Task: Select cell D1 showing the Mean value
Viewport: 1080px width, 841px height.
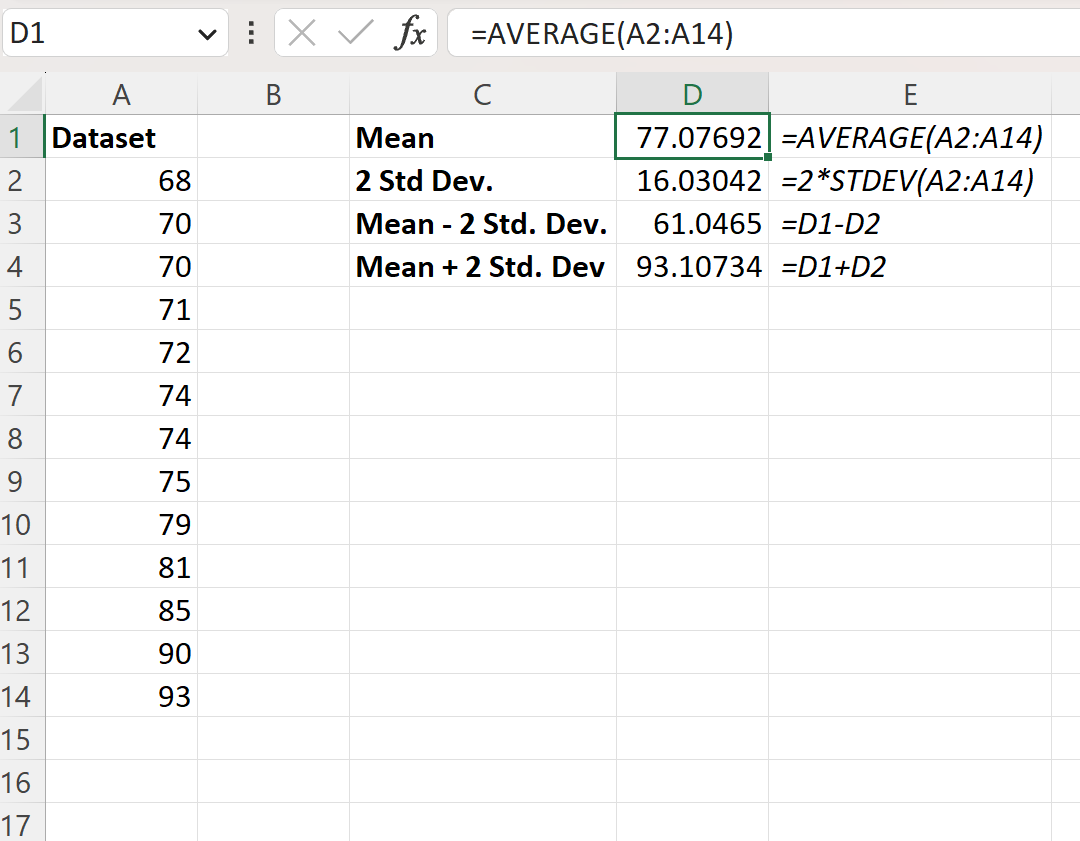Action: tap(692, 137)
